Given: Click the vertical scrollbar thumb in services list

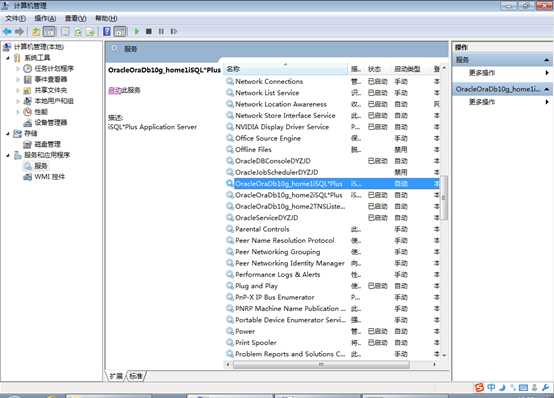Looking at the screenshot, I should 444,198.
